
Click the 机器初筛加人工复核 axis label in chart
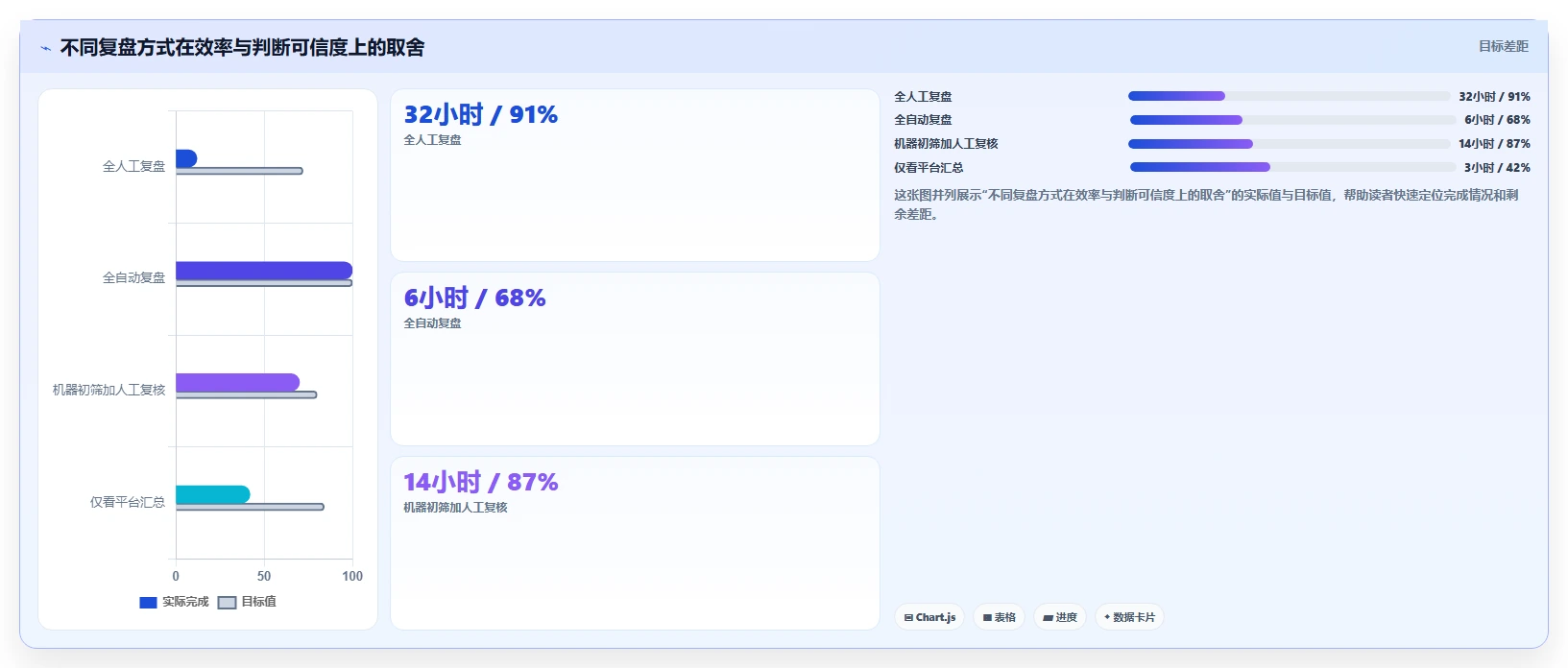[x=109, y=390]
